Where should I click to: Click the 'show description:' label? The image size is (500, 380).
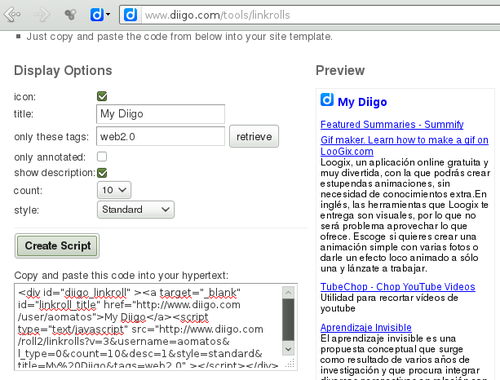click(55, 173)
